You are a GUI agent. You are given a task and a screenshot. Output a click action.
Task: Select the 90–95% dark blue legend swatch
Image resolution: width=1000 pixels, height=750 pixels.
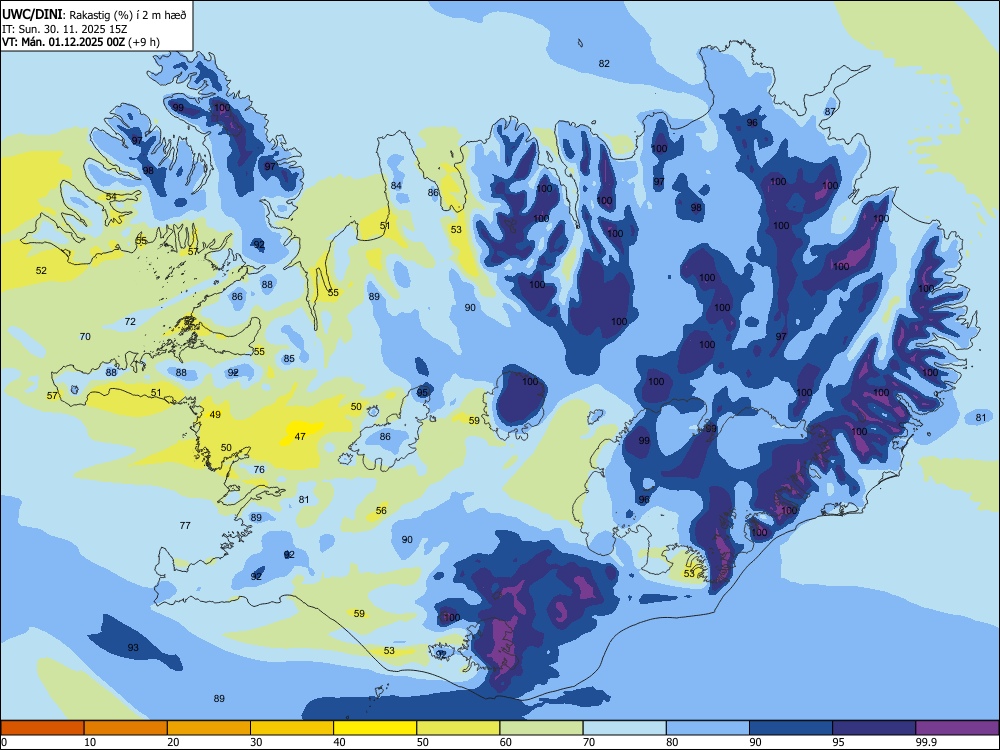point(791,728)
